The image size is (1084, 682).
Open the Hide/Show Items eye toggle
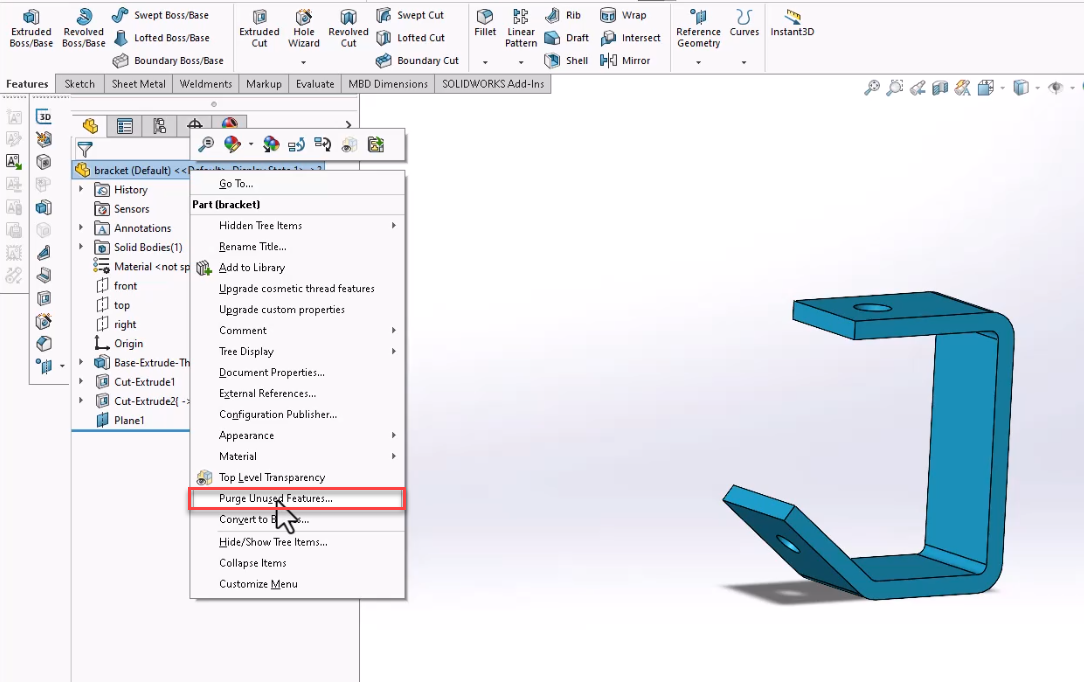[x=1057, y=88]
